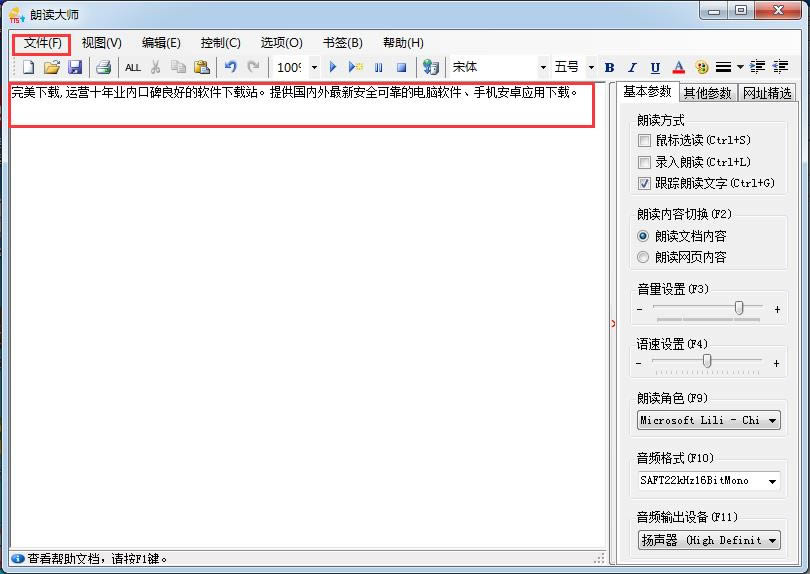The height and width of the screenshot is (574, 810).
Task: Open the 书签(B) menu
Action: tap(342, 43)
